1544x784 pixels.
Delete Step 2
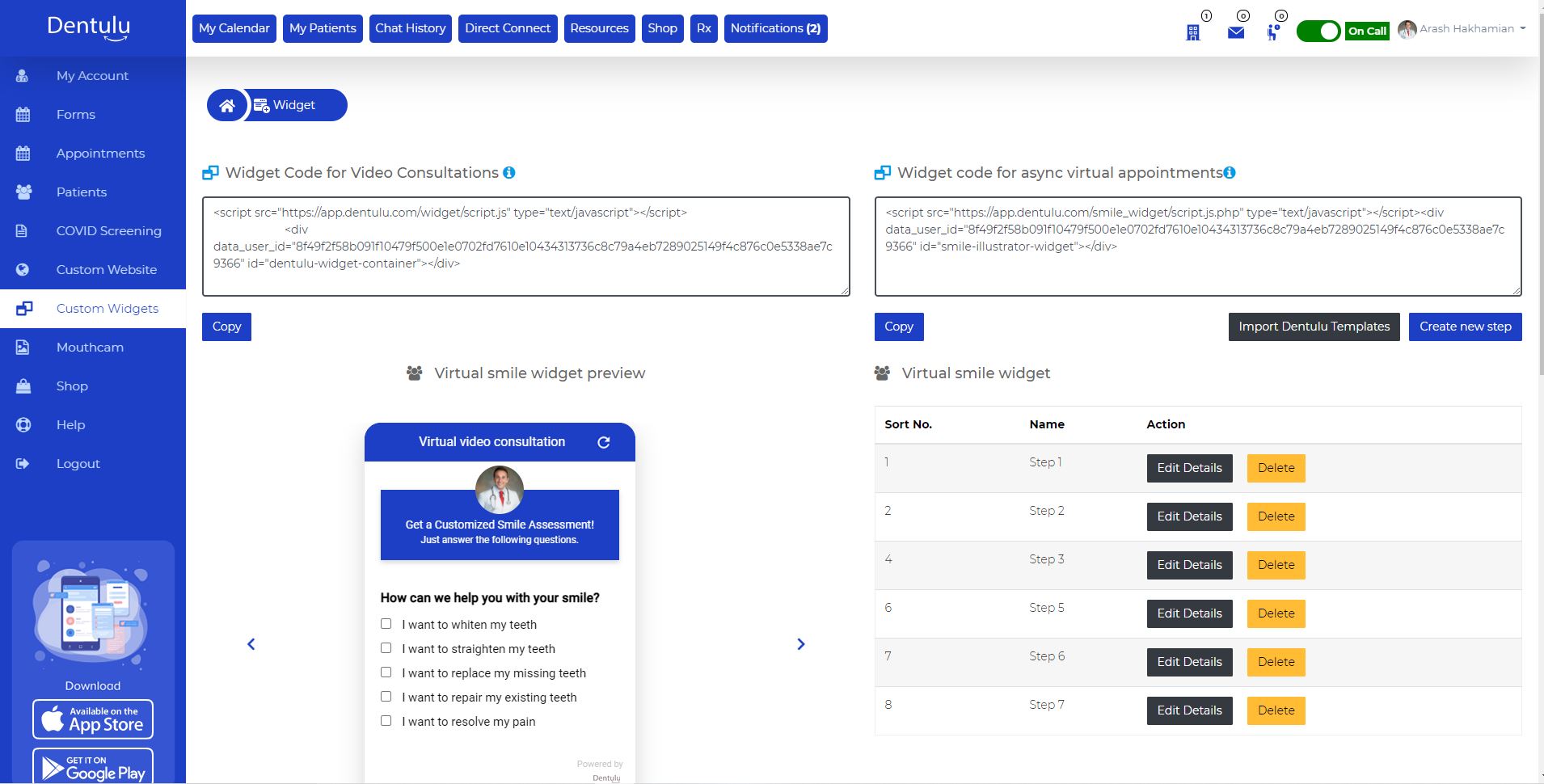[x=1276, y=516]
